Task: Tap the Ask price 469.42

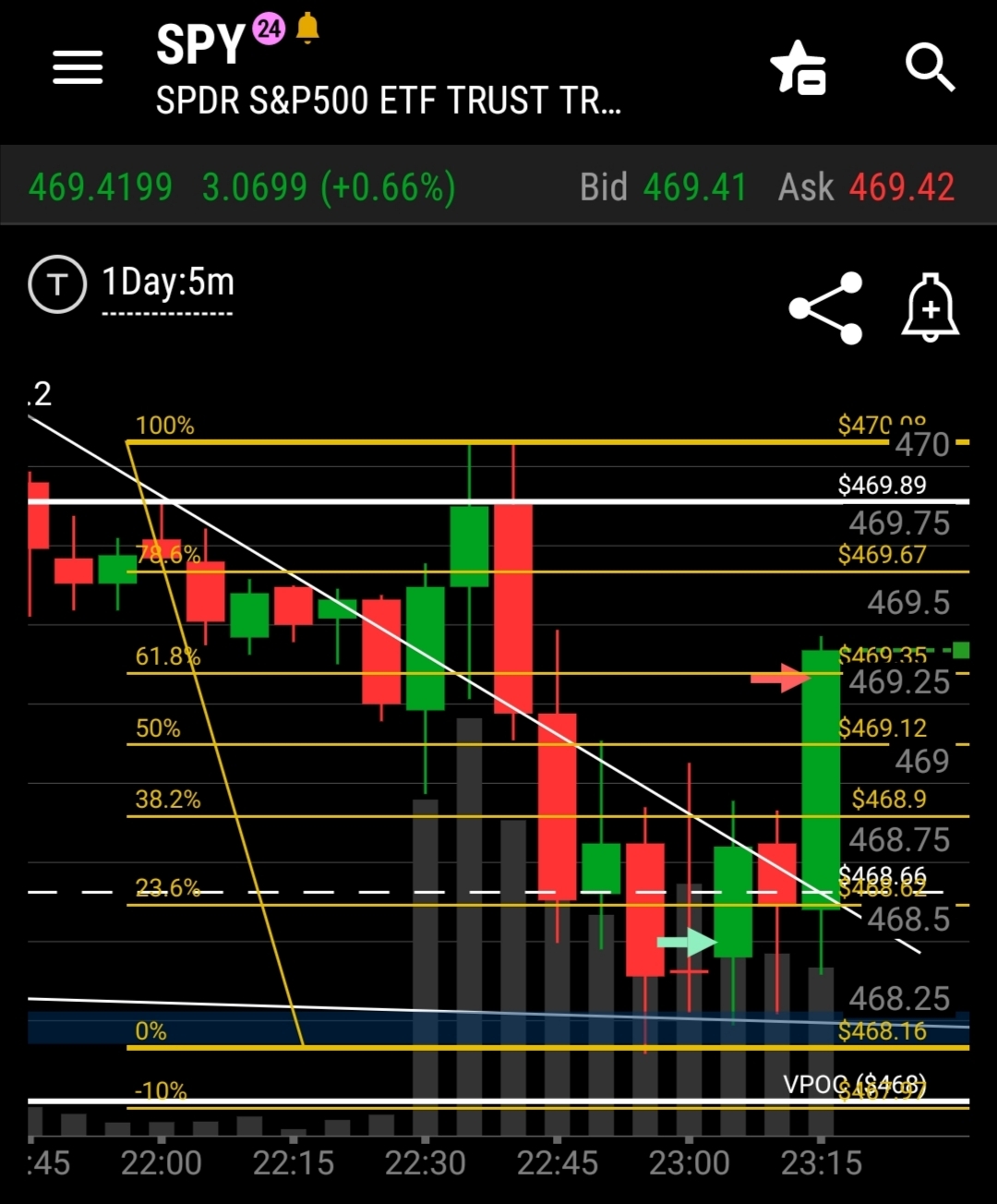Action: 902,187
